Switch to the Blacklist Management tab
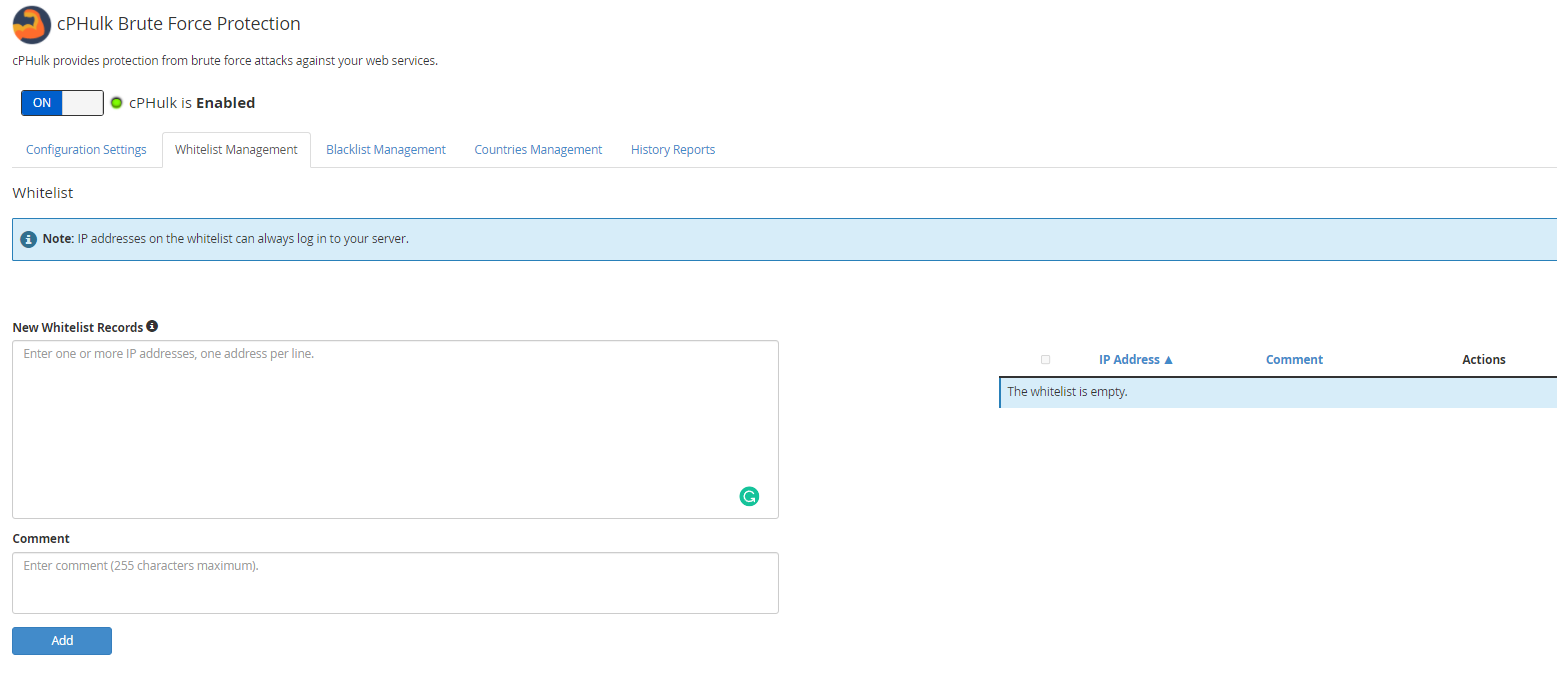1557x689 pixels. pyautogui.click(x=386, y=150)
